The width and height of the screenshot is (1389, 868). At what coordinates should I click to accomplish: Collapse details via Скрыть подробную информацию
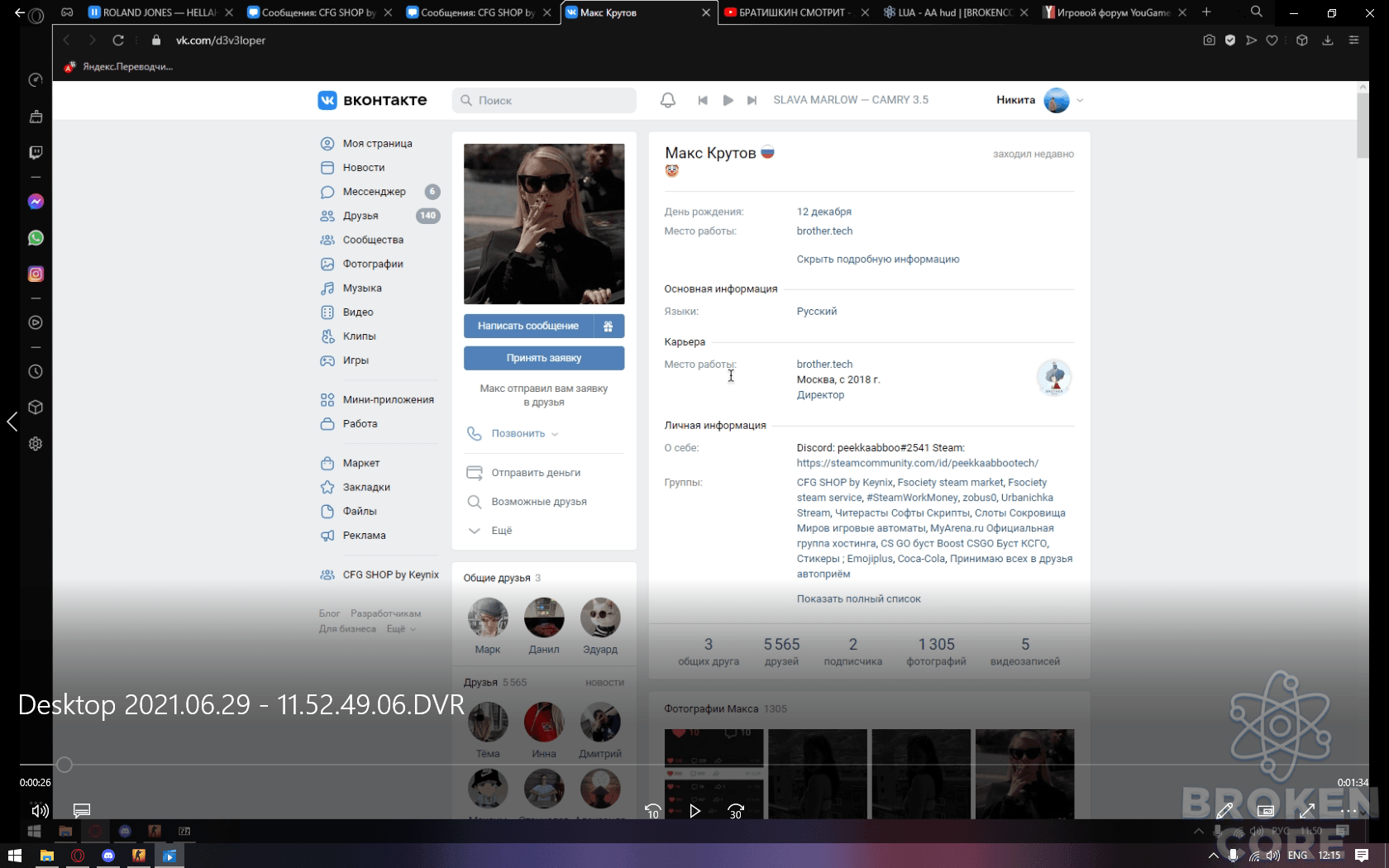[x=878, y=259]
